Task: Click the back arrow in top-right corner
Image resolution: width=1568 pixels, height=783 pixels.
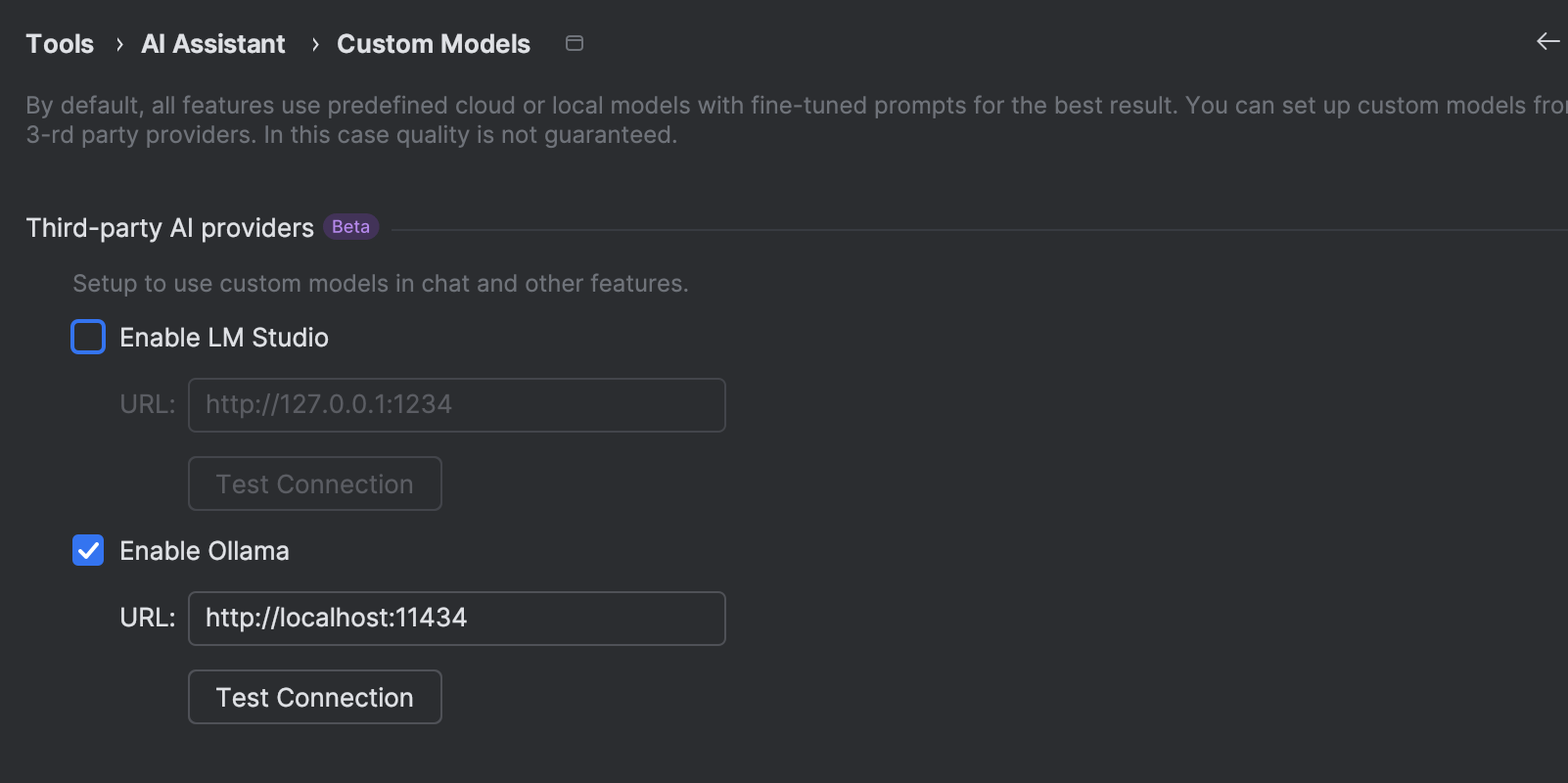Action: coord(1547,41)
